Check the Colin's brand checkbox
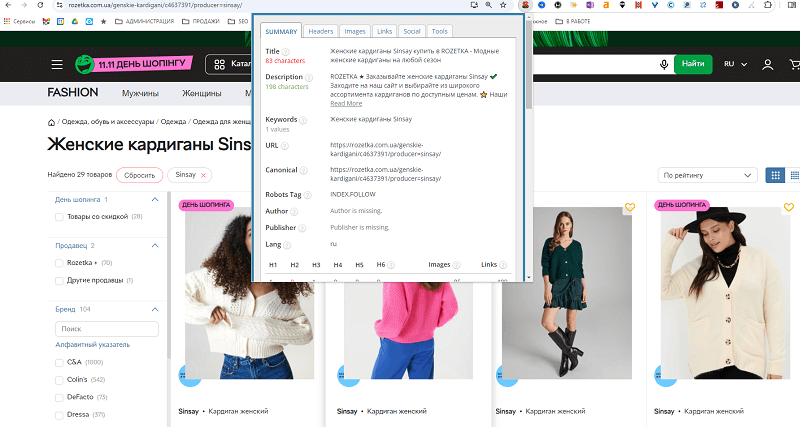This screenshot has width=800, height=427. (x=59, y=380)
